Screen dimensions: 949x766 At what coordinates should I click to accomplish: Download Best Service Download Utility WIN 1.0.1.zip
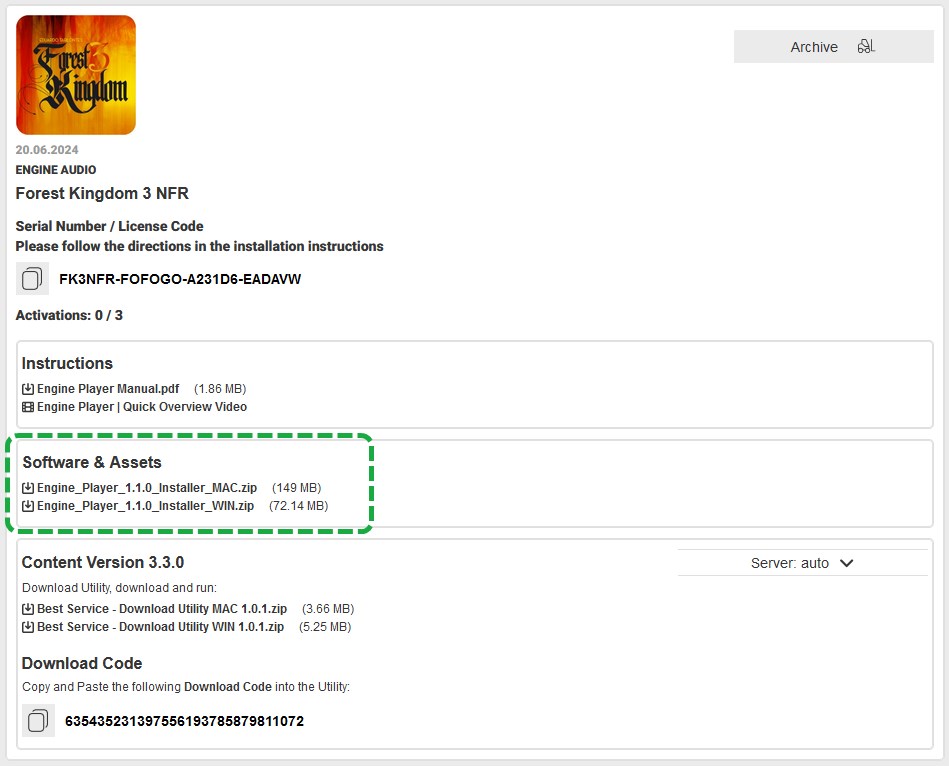coord(160,627)
